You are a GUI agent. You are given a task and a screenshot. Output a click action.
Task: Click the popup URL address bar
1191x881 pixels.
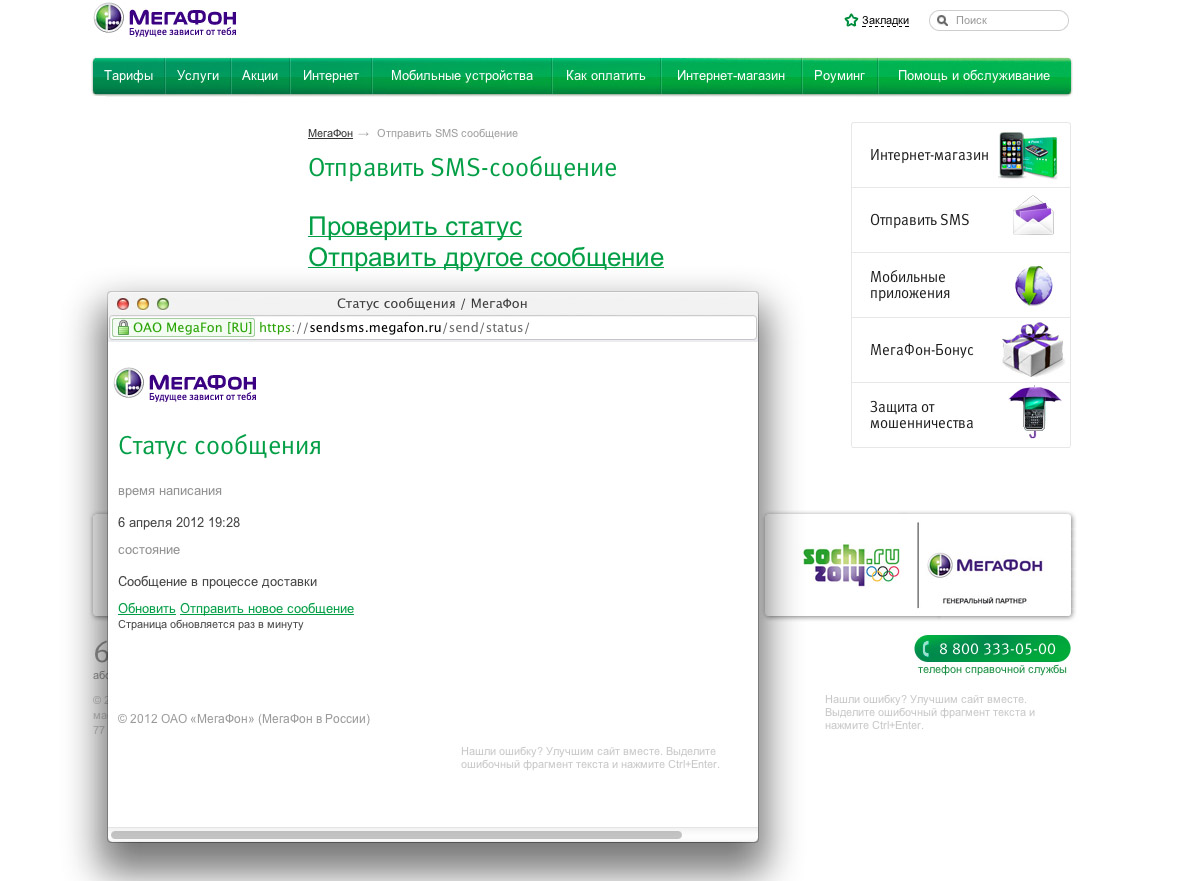(433, 327)
